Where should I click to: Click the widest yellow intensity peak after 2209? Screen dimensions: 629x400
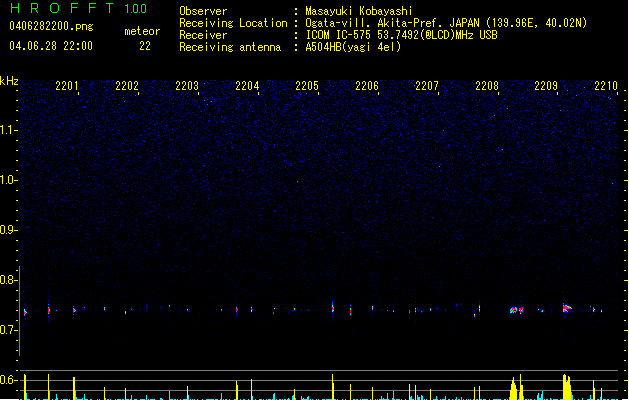(566, 387)
